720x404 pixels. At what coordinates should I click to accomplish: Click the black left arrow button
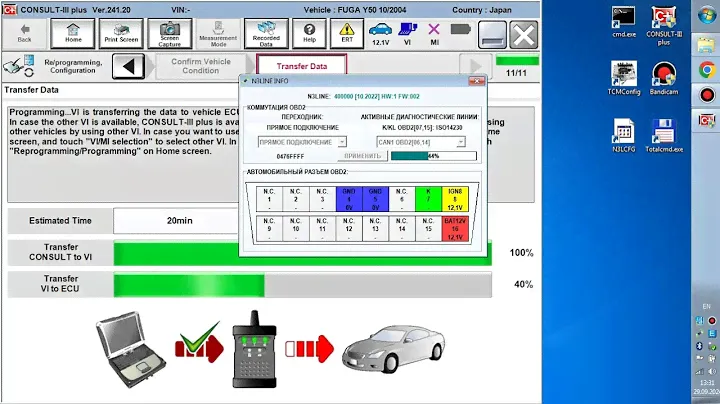click(128, 67)
